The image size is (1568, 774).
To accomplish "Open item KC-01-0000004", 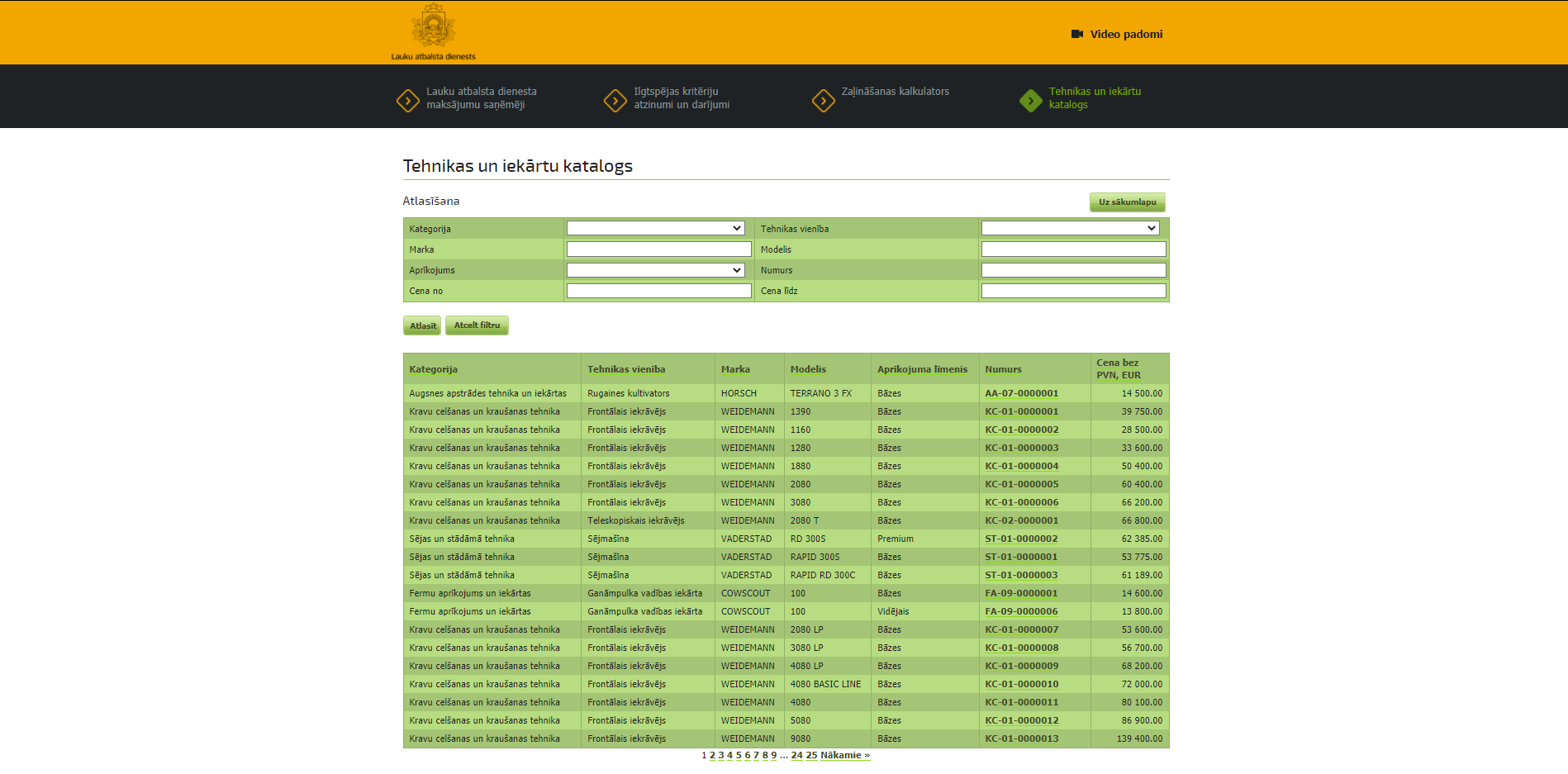I will tap(1021, 466).
